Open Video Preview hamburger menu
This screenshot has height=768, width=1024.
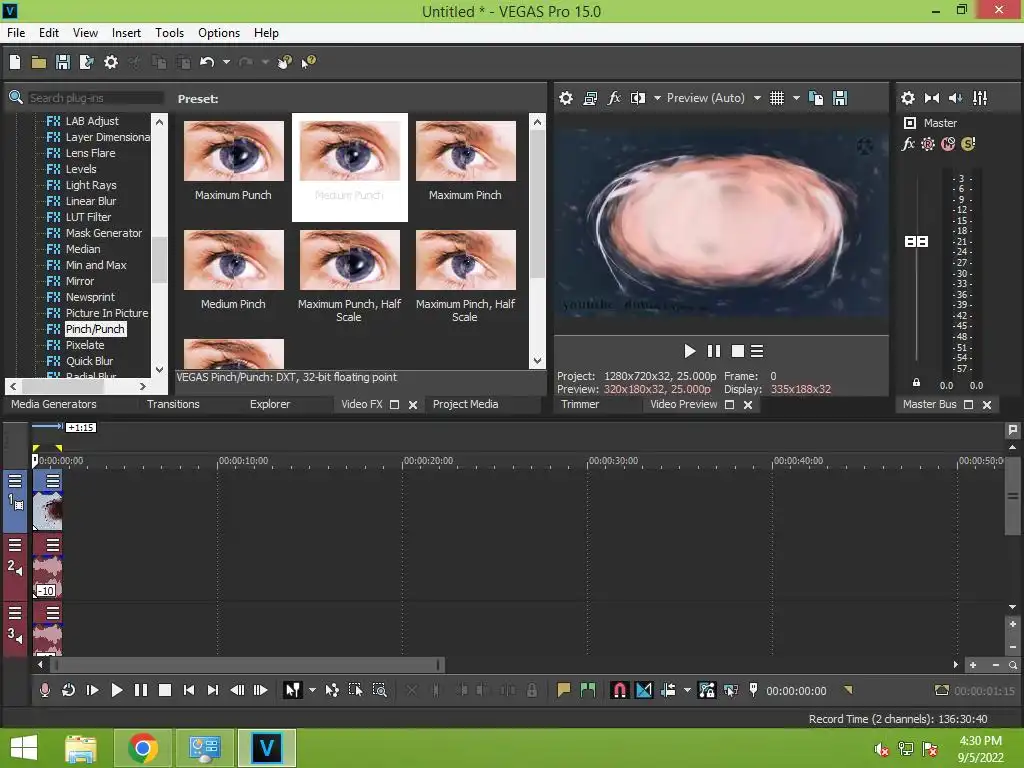tap(757, 351)
